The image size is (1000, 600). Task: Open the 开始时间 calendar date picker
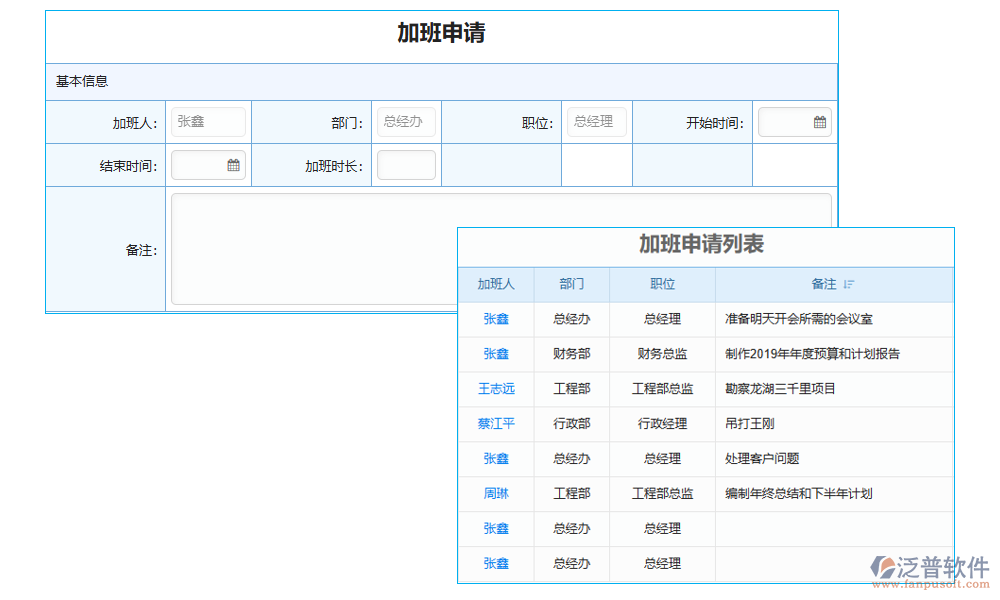820,122
